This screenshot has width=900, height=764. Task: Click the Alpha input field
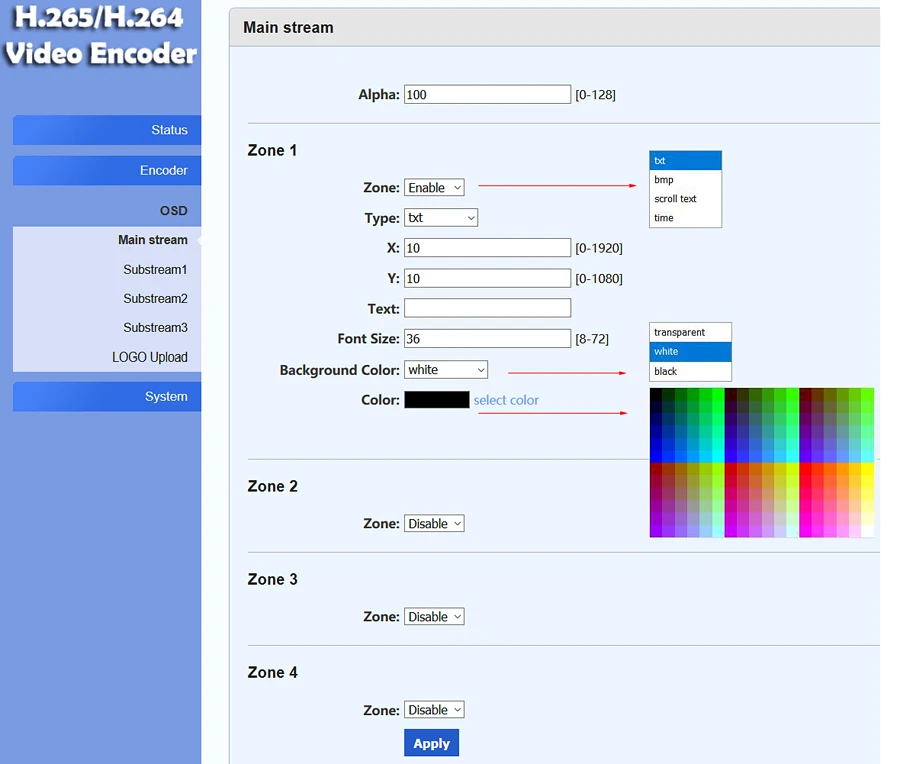click(487, 95)
